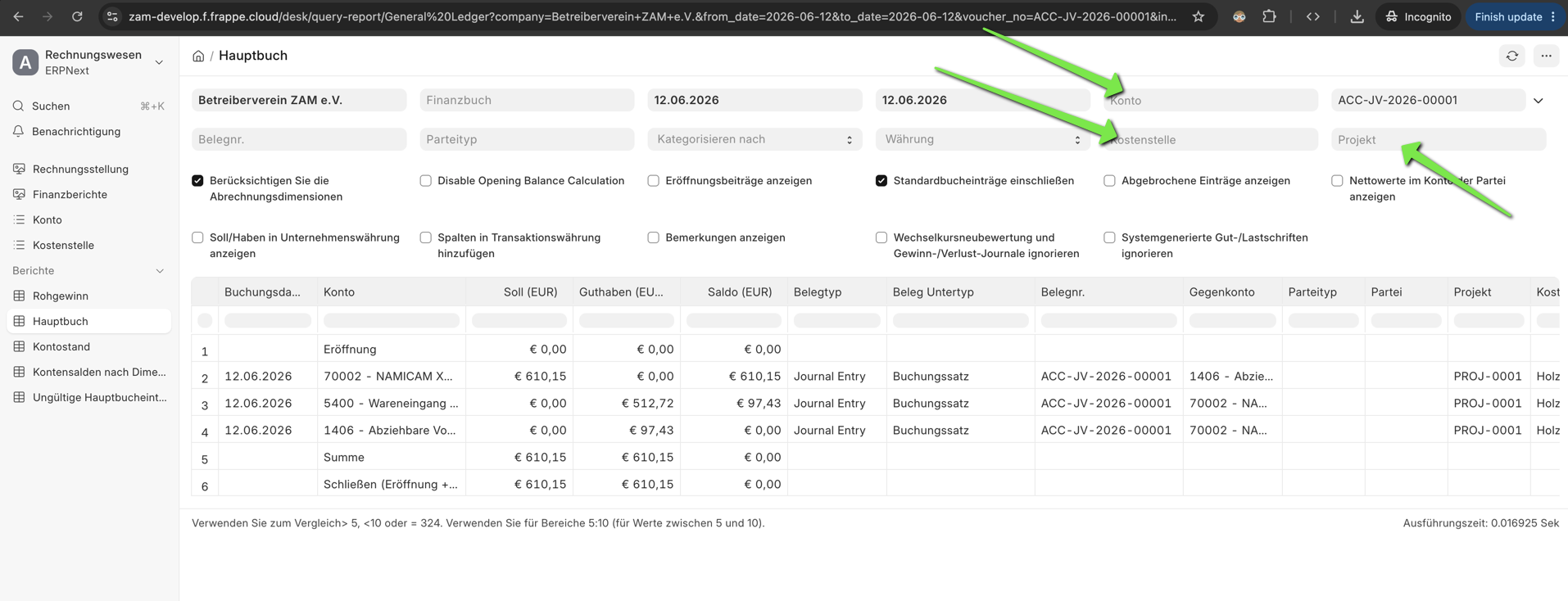Check Systemgenerierte Gut-/Lastschriften ignorieren

tap(1109, 237)
